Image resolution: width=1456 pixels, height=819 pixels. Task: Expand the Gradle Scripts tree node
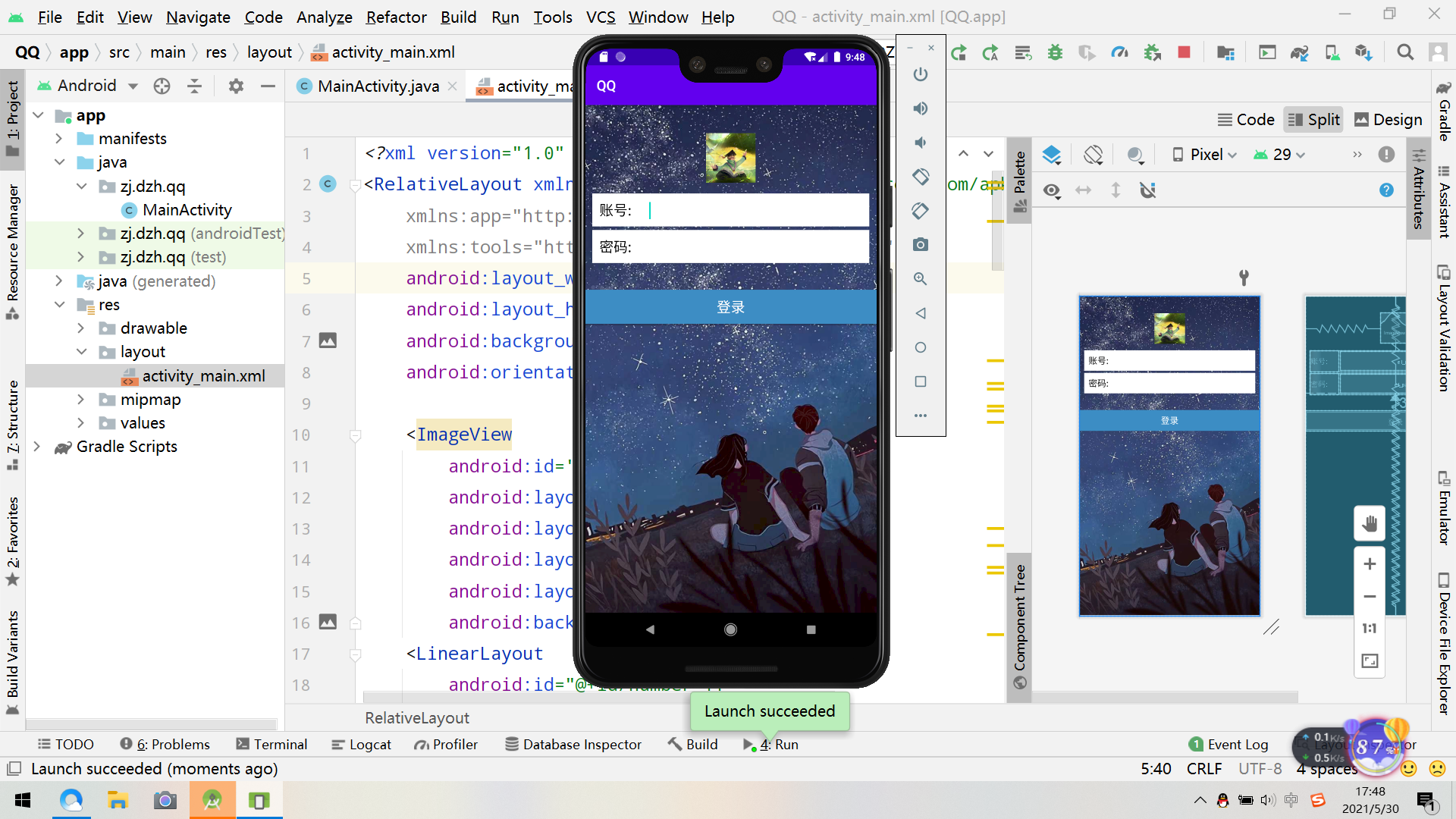[36, 447]
